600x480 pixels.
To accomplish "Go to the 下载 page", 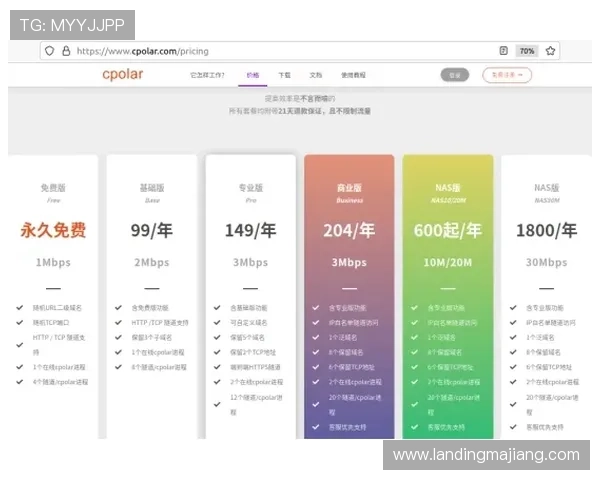I will [284, 75].
